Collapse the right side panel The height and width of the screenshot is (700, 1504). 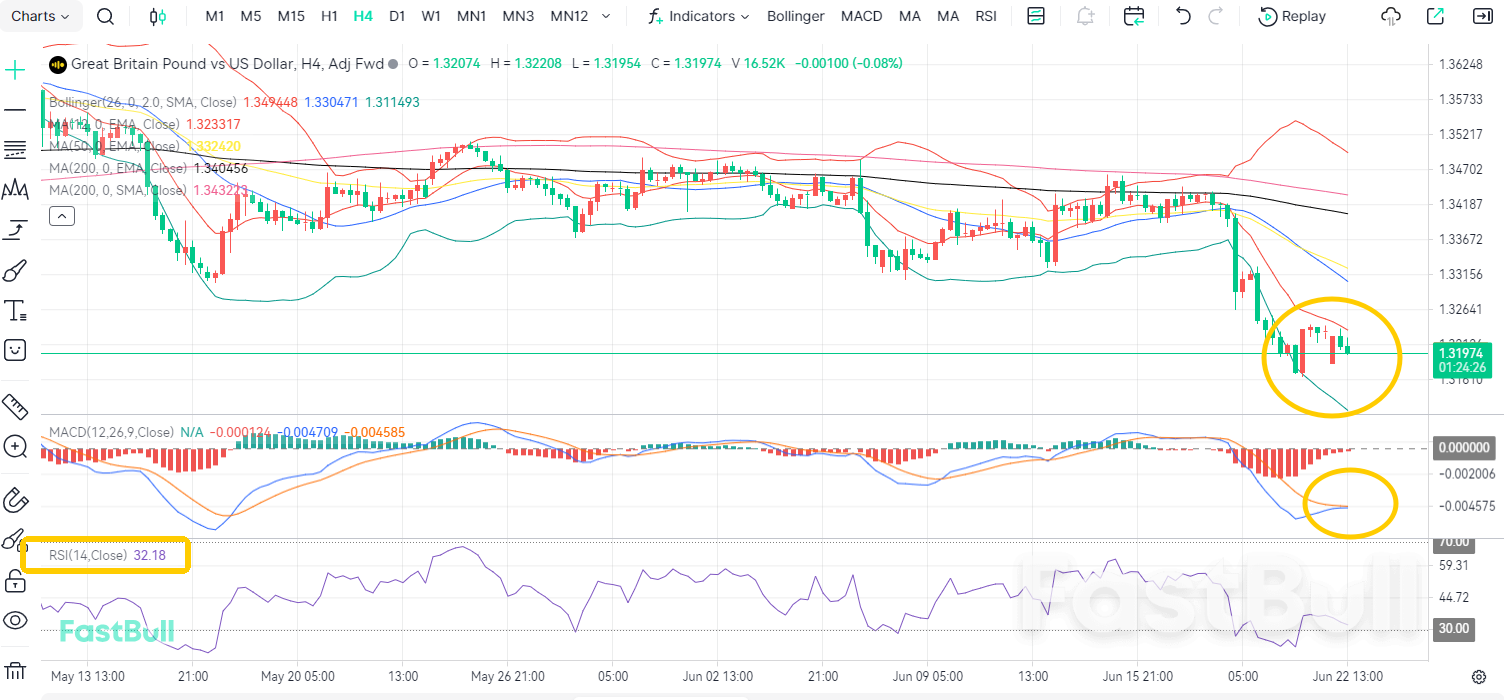pyautogui.click(x=1483, y=16)
